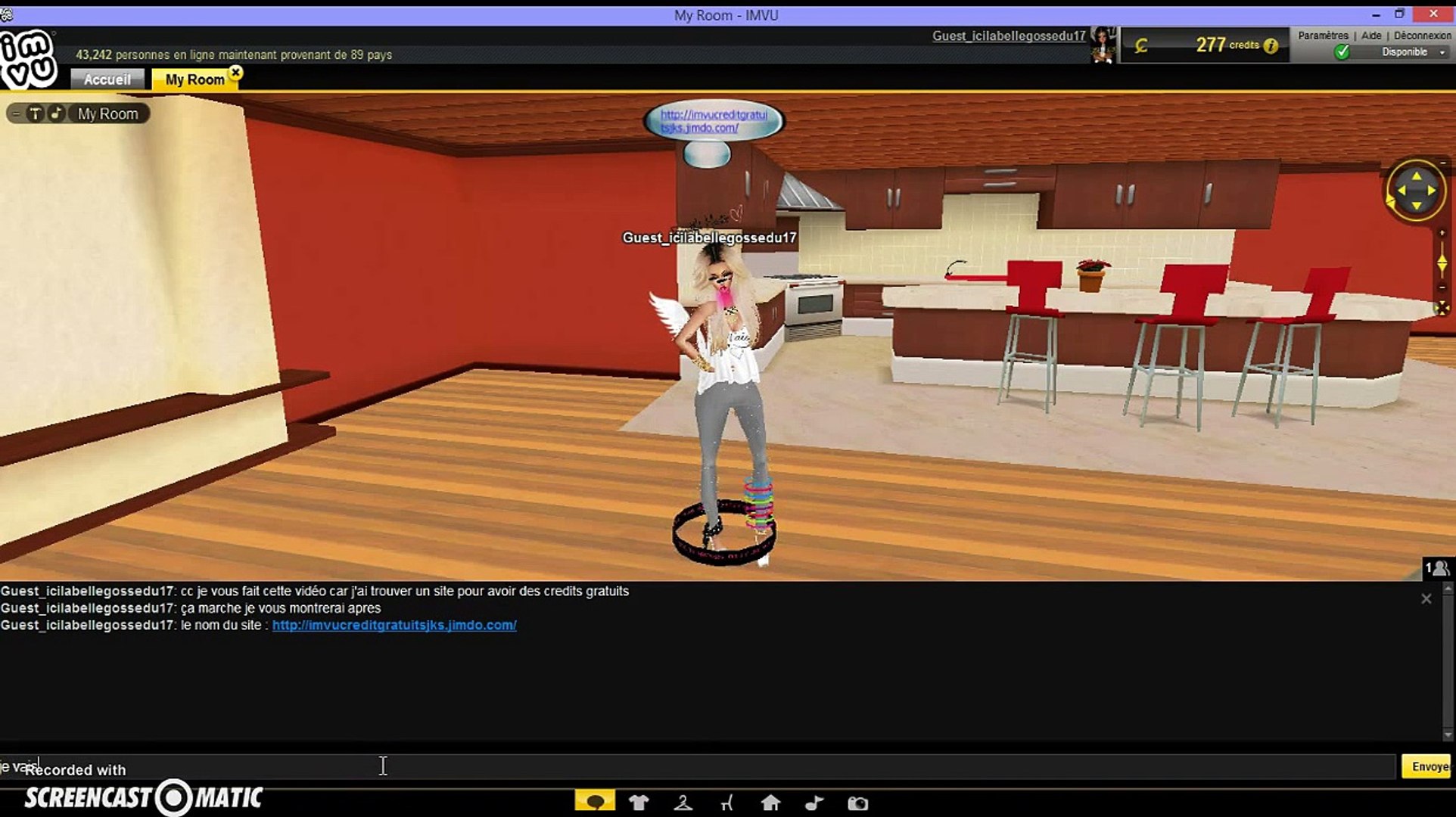The width and height of the screenshot is (1456, 817).
Task: Open the jimdo link in chat log
Action: pos(394,625)
